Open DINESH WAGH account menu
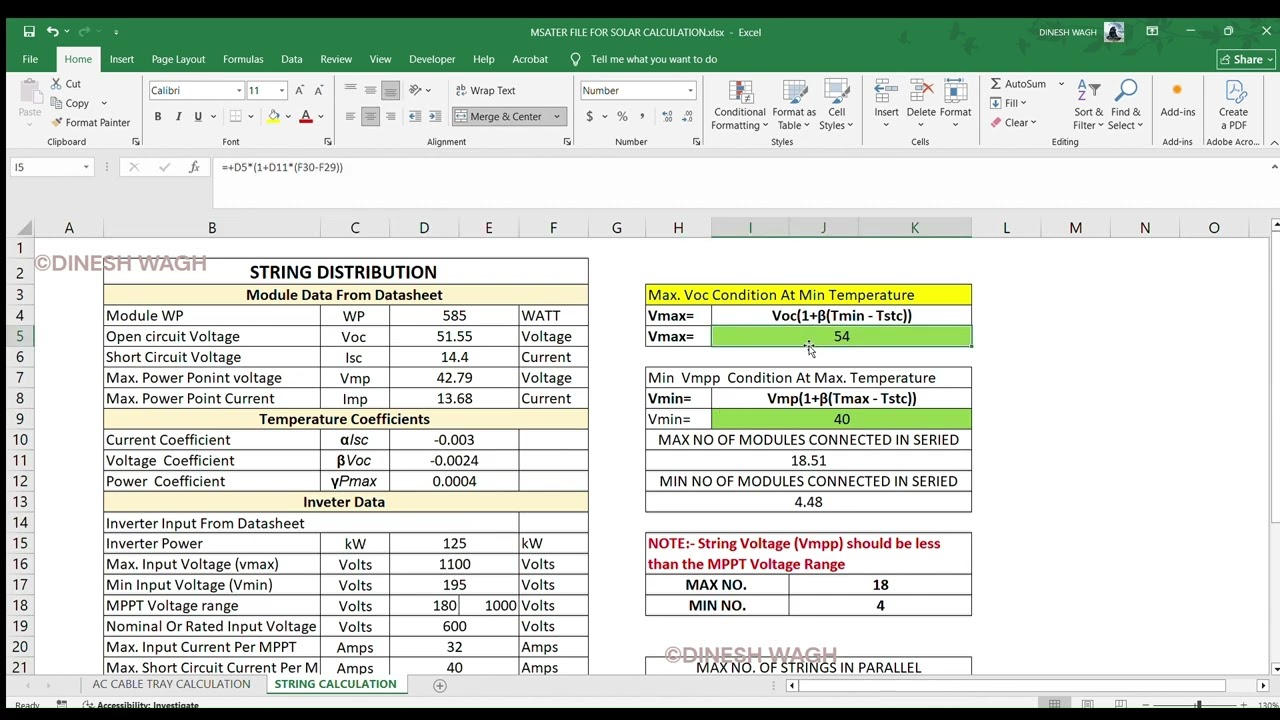 (x=1081, y=32)
